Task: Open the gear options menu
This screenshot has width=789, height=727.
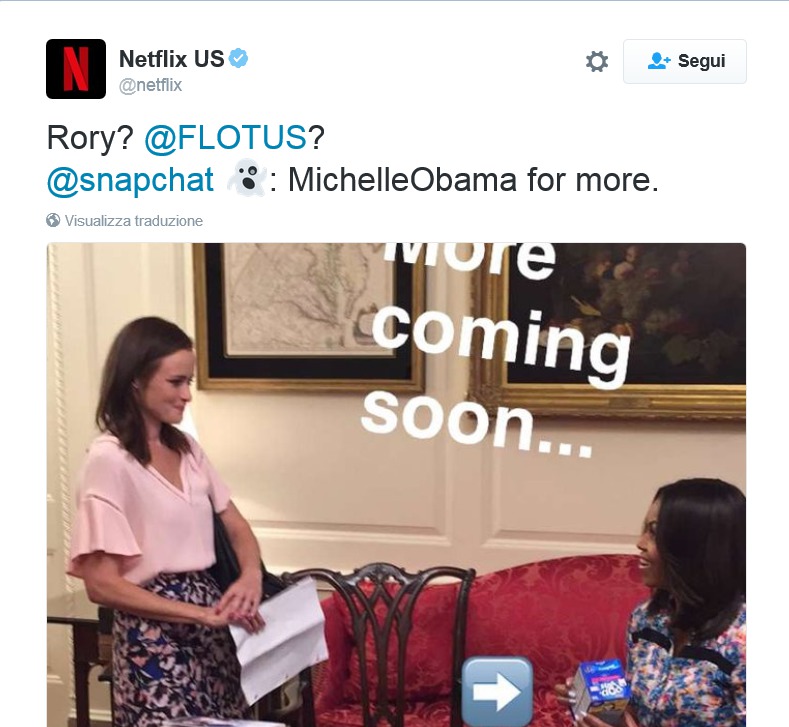Action: [x=597, y=61]
